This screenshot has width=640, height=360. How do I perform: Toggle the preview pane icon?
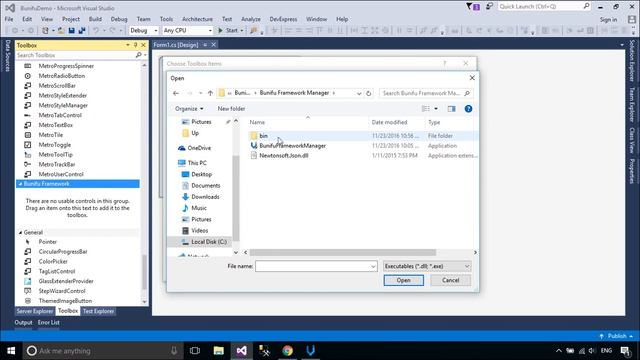pos(451,109)
